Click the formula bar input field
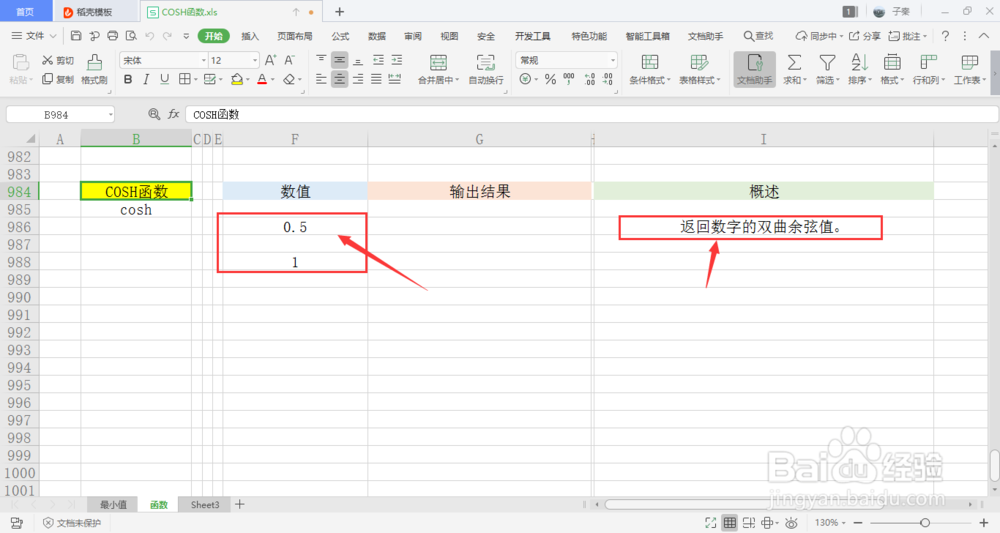 [x=592, y=114]
